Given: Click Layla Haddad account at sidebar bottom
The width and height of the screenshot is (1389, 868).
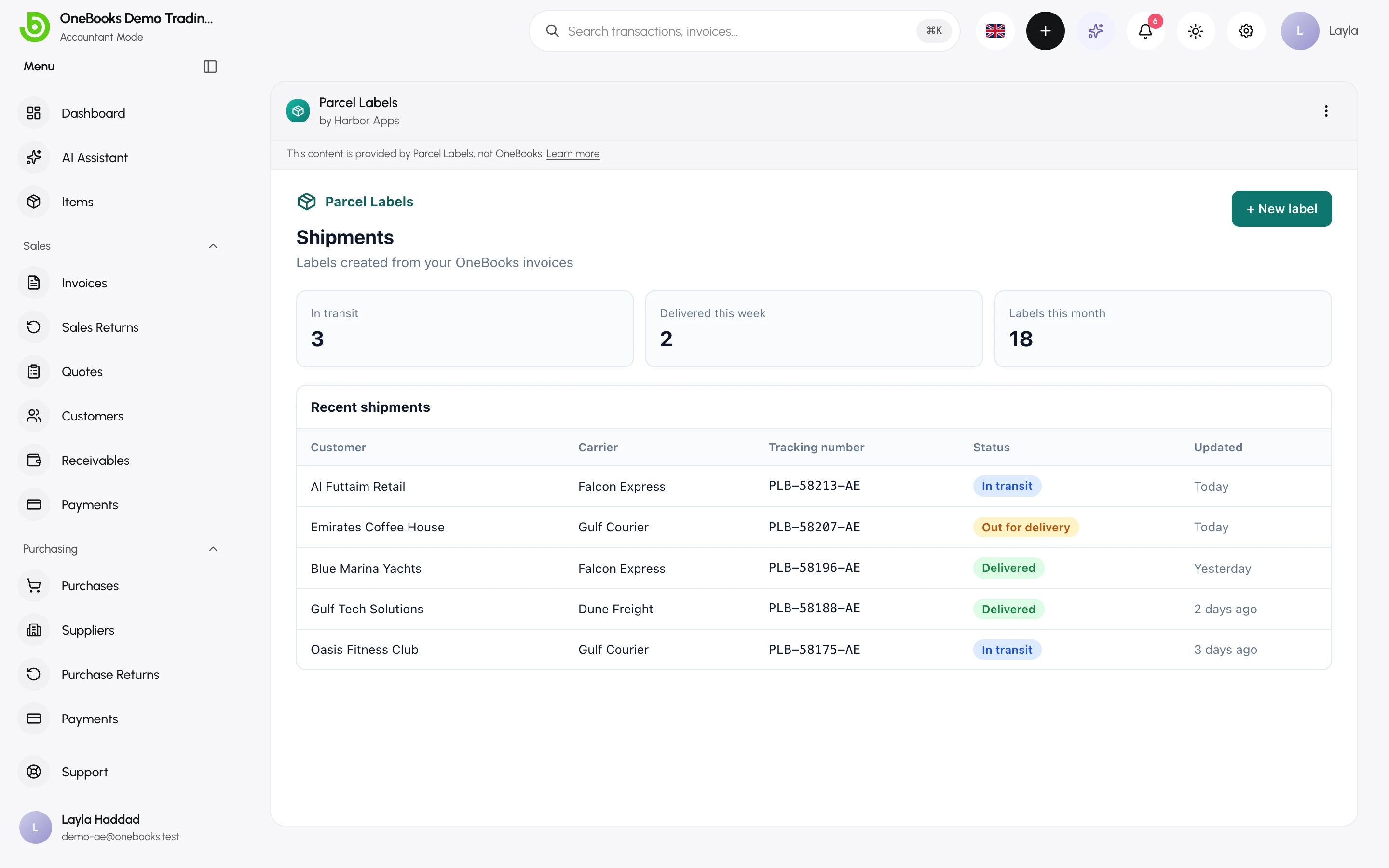Looking at the screenshot, I should [x=100, y=827].
